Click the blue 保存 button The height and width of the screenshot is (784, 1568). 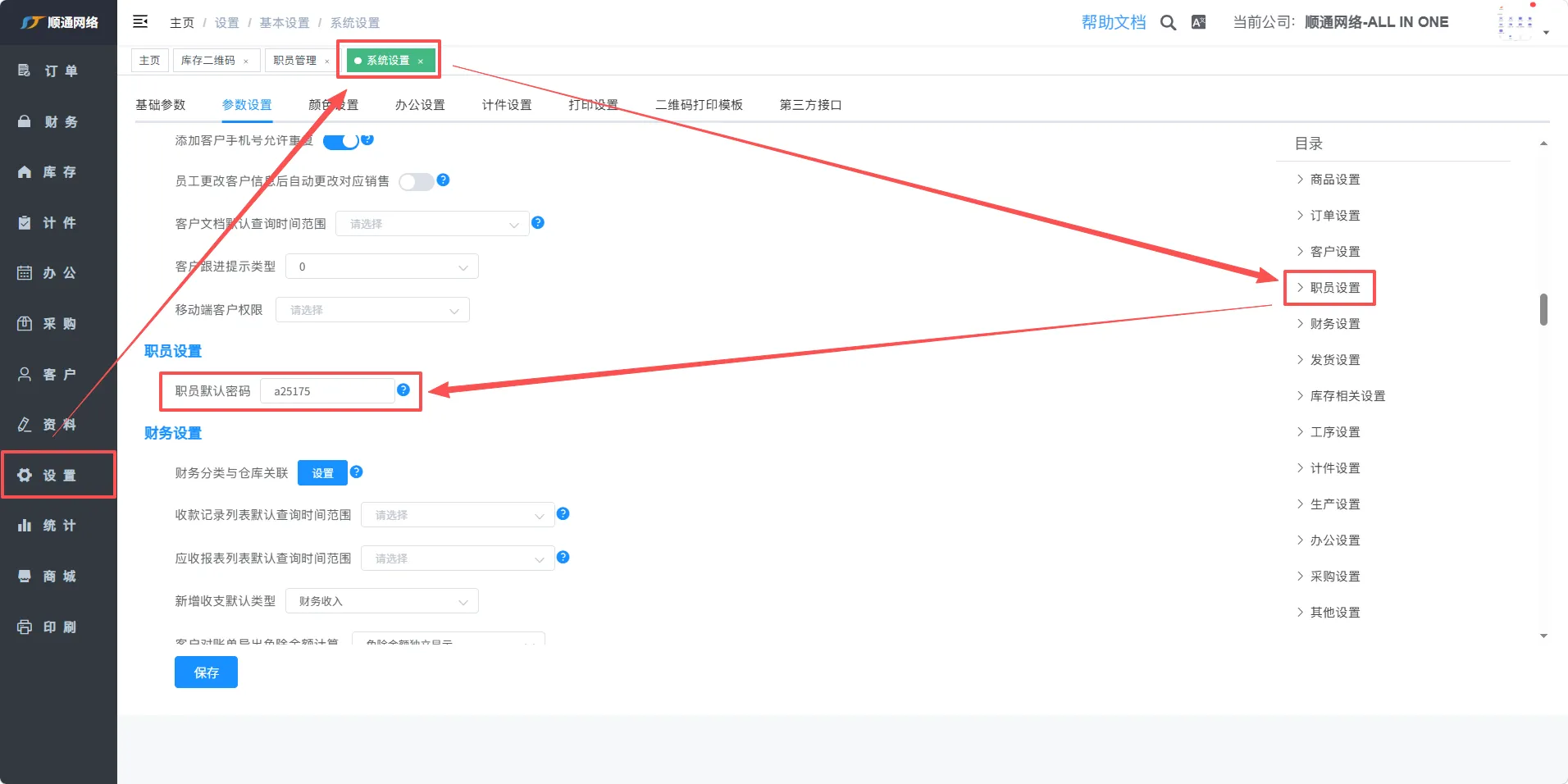[206, 672]
